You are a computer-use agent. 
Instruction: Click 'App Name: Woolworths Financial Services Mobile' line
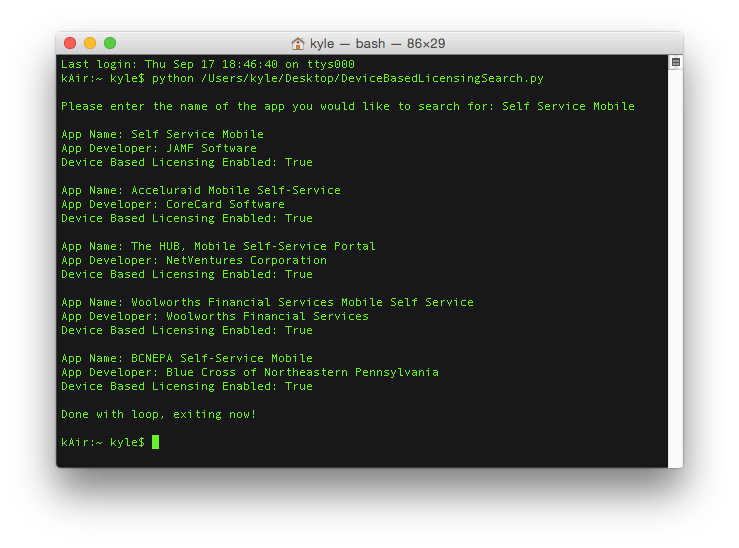(x=267, y=303)
